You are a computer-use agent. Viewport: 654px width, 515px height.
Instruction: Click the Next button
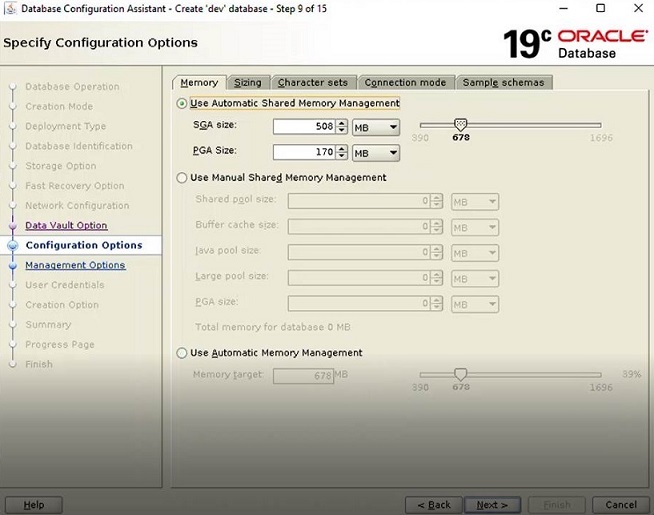pos(492,505)
